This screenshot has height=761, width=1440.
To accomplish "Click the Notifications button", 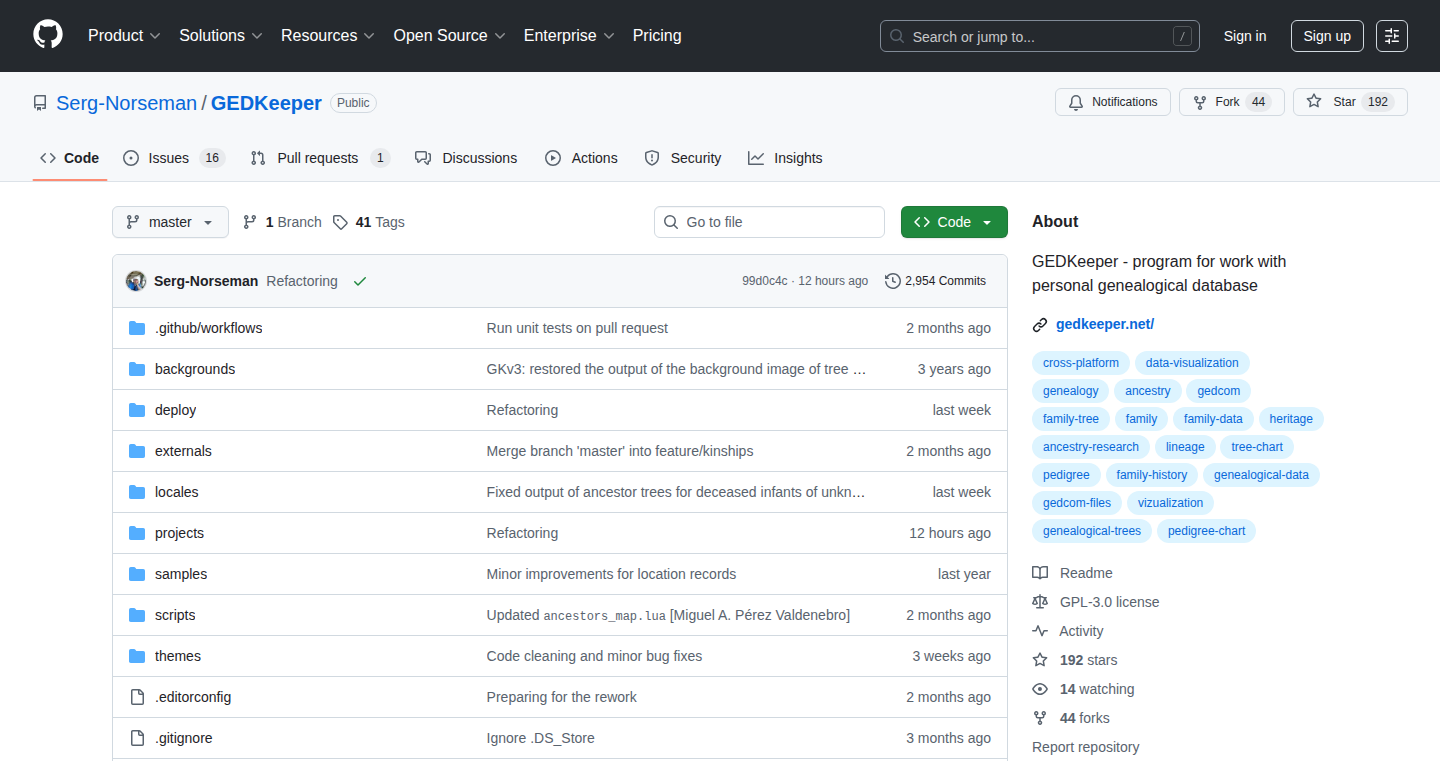I will point(1113,102).
